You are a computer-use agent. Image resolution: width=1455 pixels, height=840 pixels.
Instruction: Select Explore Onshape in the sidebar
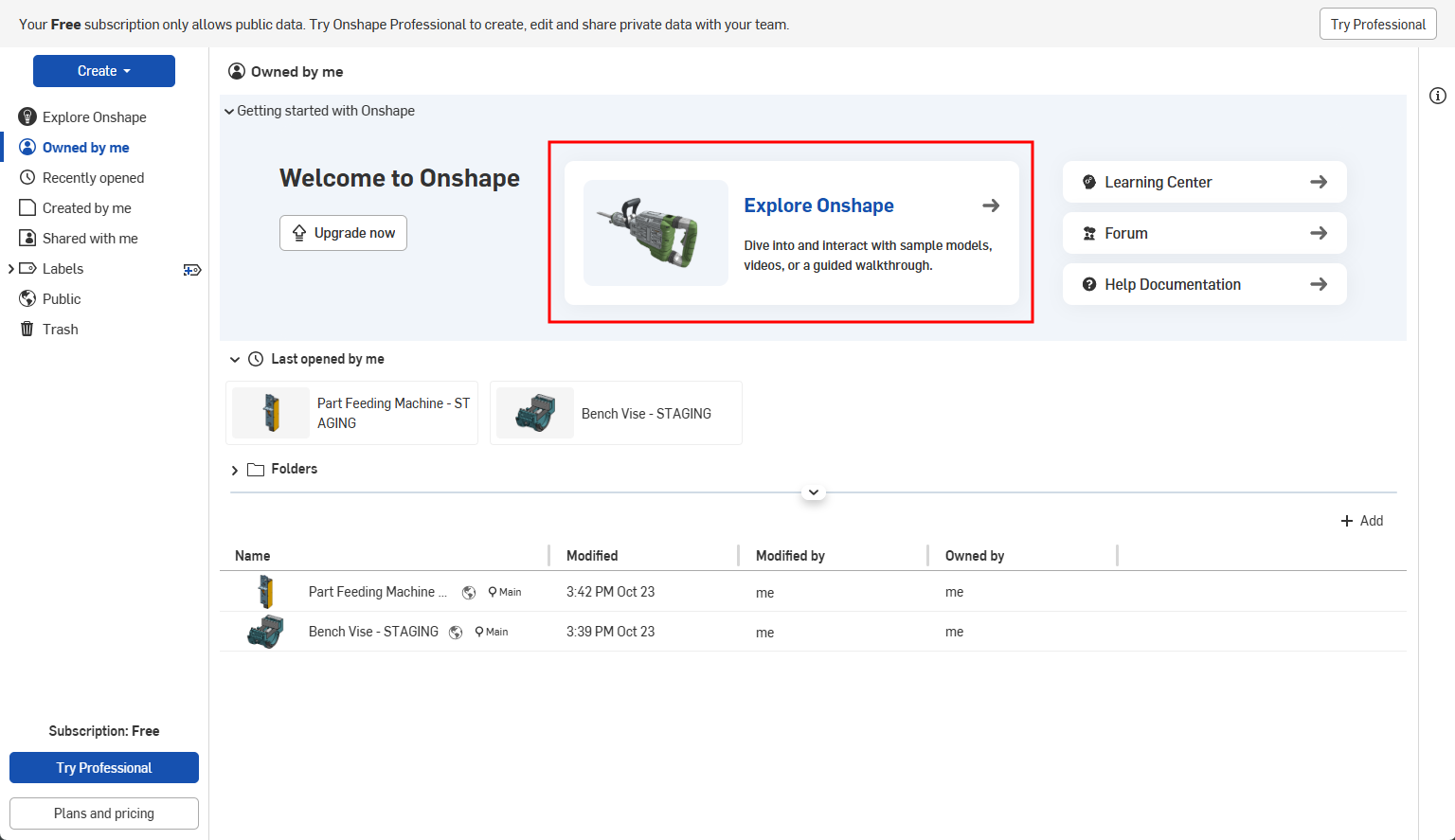pyautogui.click(x=95, y=116)
